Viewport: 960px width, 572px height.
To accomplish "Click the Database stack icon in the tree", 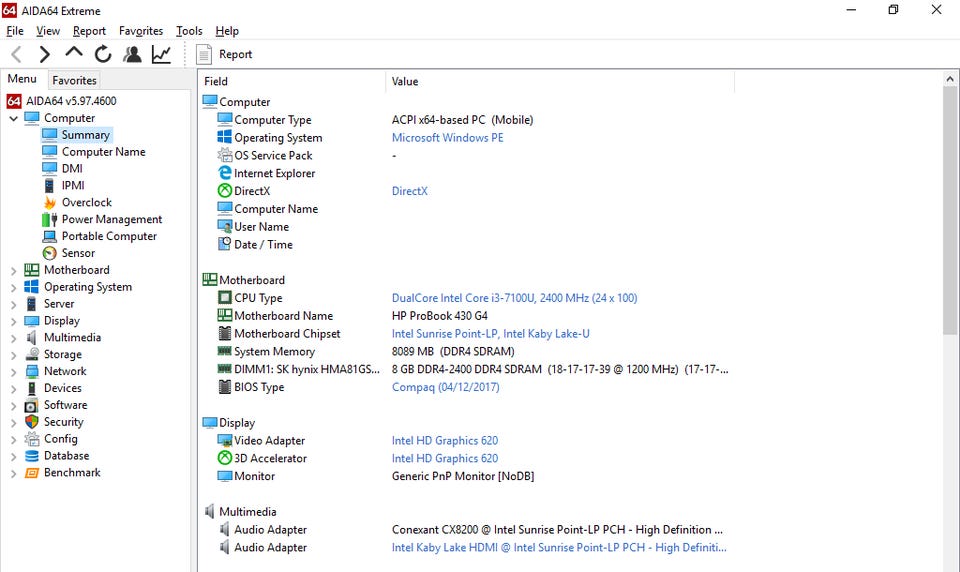I will [32, 456].
